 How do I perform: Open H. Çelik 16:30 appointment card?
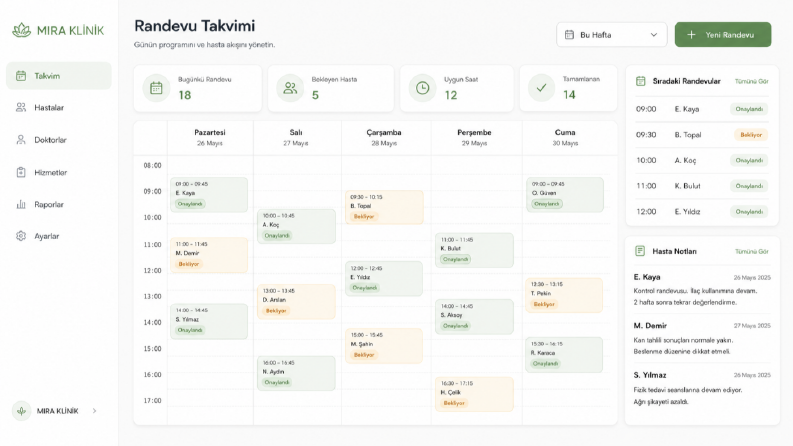click(x=474, y=394)
